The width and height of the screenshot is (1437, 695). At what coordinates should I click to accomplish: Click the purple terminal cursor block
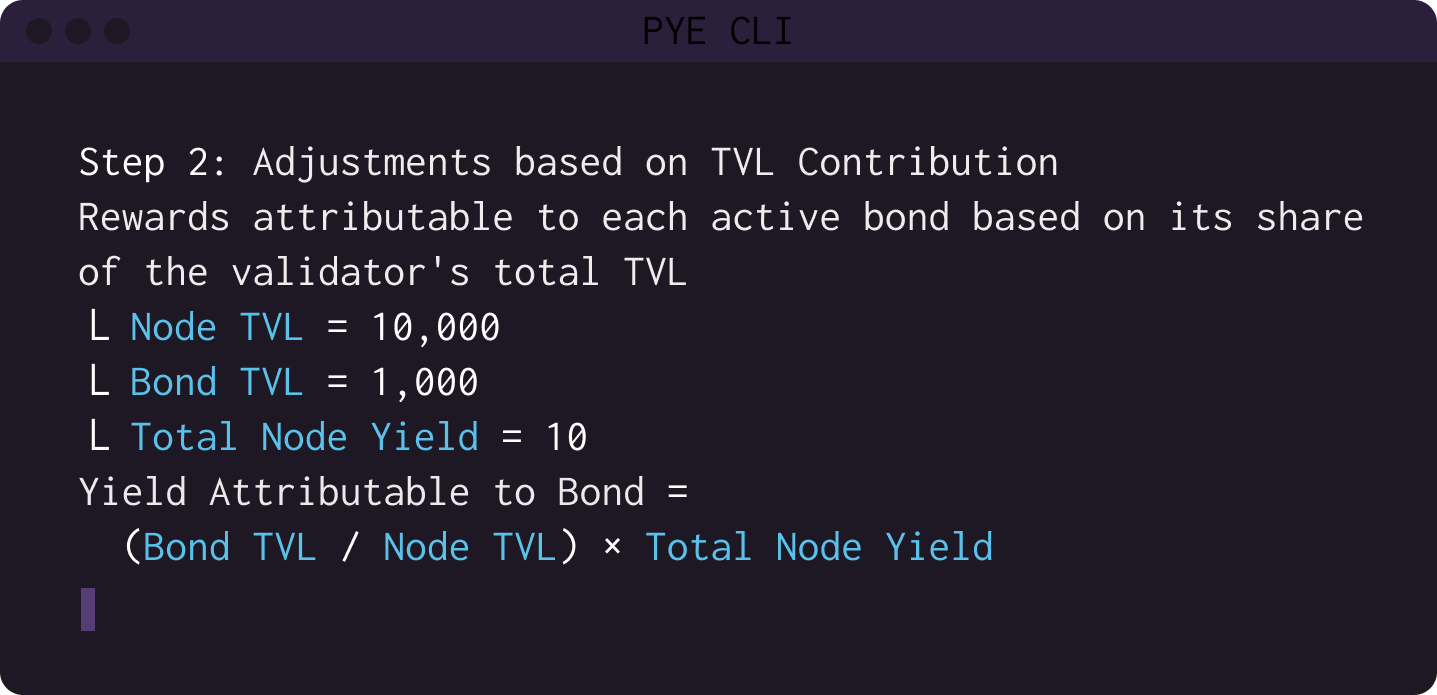click(x=88, y=609)
